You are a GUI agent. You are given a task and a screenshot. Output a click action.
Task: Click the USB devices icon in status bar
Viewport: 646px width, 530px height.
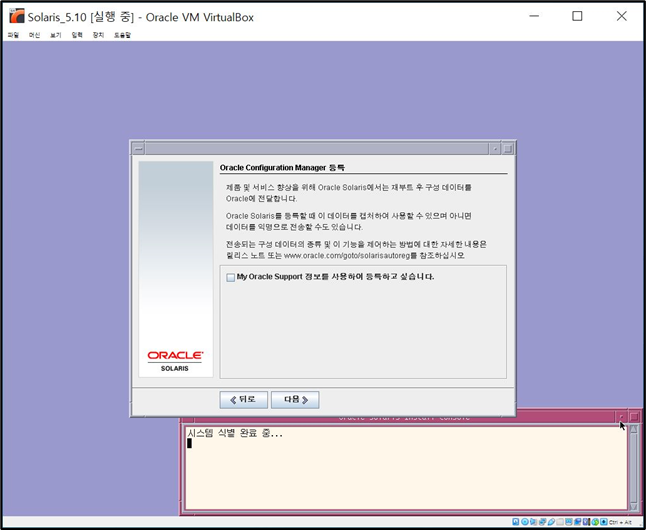point(551,522)
